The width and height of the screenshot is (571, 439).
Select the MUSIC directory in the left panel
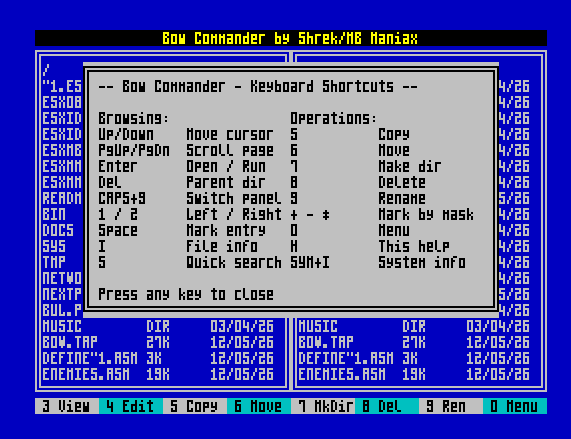pos(158,326)
